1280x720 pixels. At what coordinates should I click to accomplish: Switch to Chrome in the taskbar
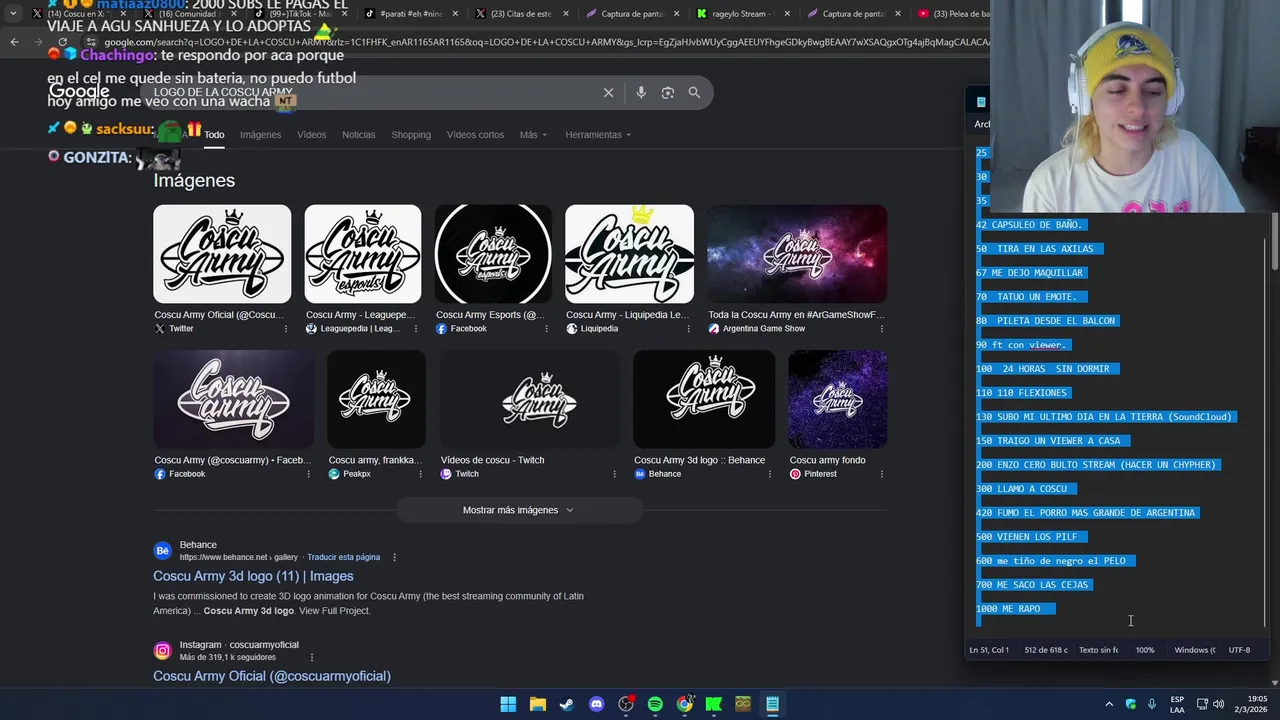coord(684,704)
